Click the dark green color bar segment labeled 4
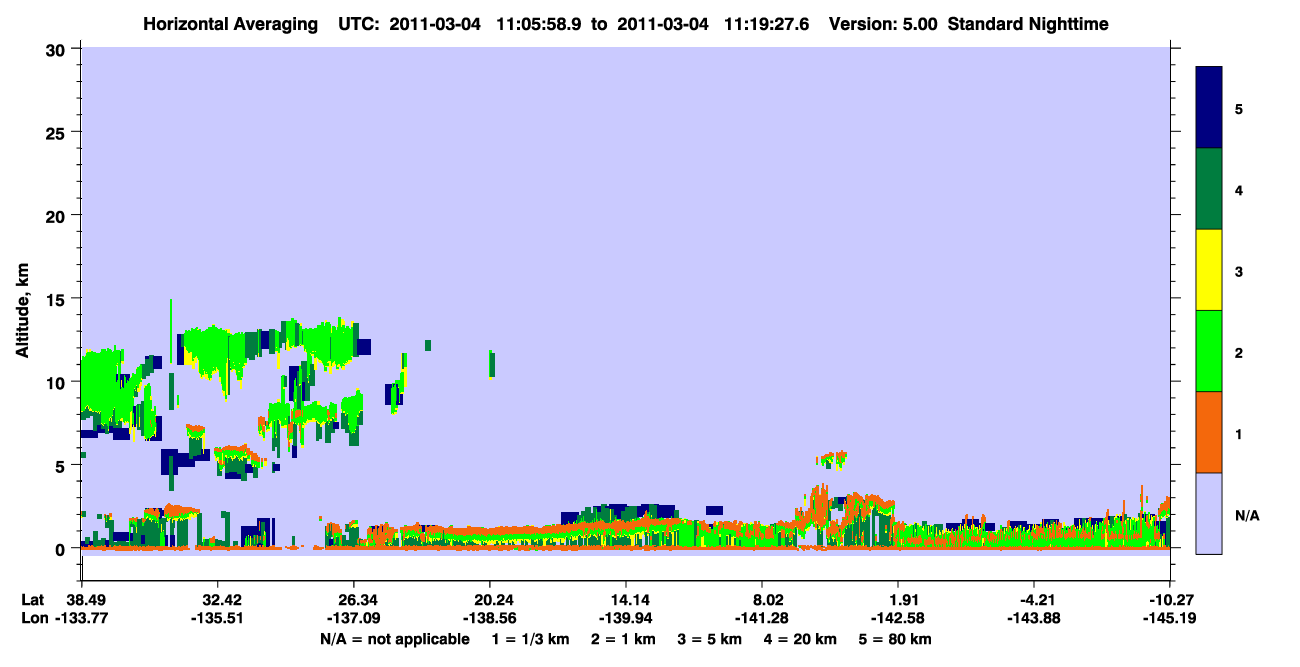The height and width of the screenshot is (667, 1300). pos(1209,189)
